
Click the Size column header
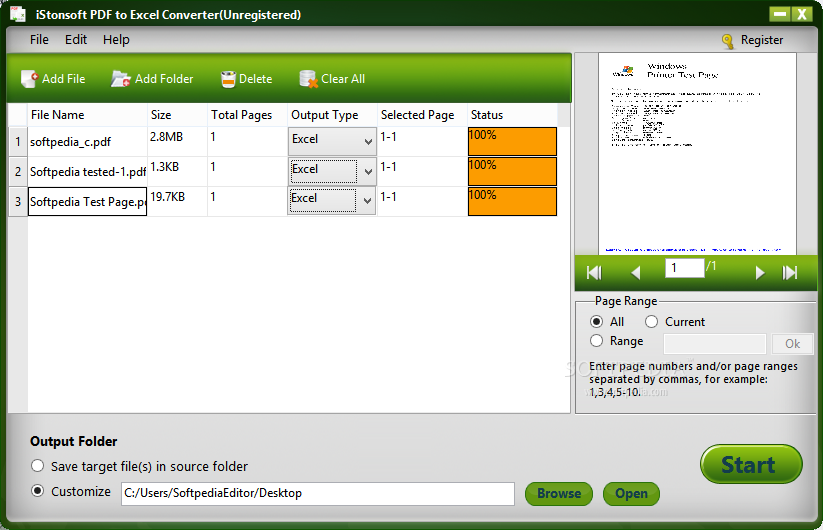pos(177,115)
